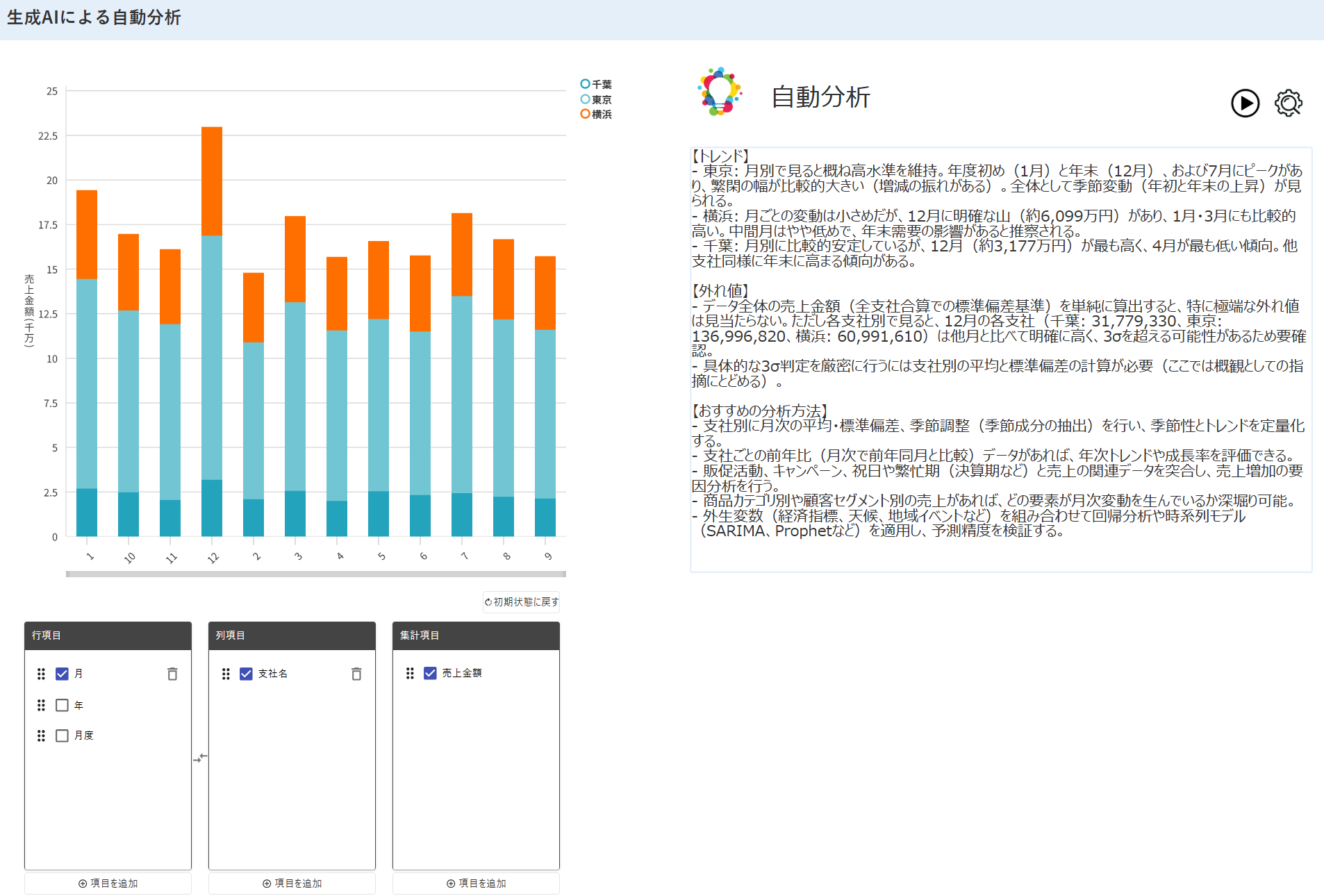Swap row and column items arrow

[x=200, y=758]
